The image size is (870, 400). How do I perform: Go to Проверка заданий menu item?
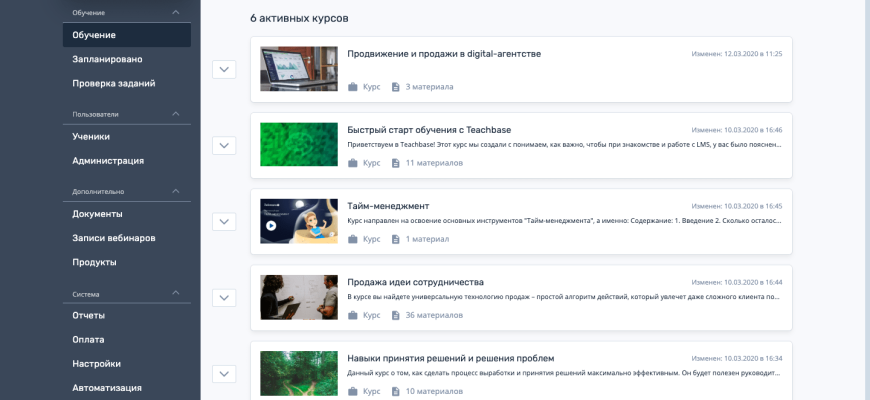113,83
